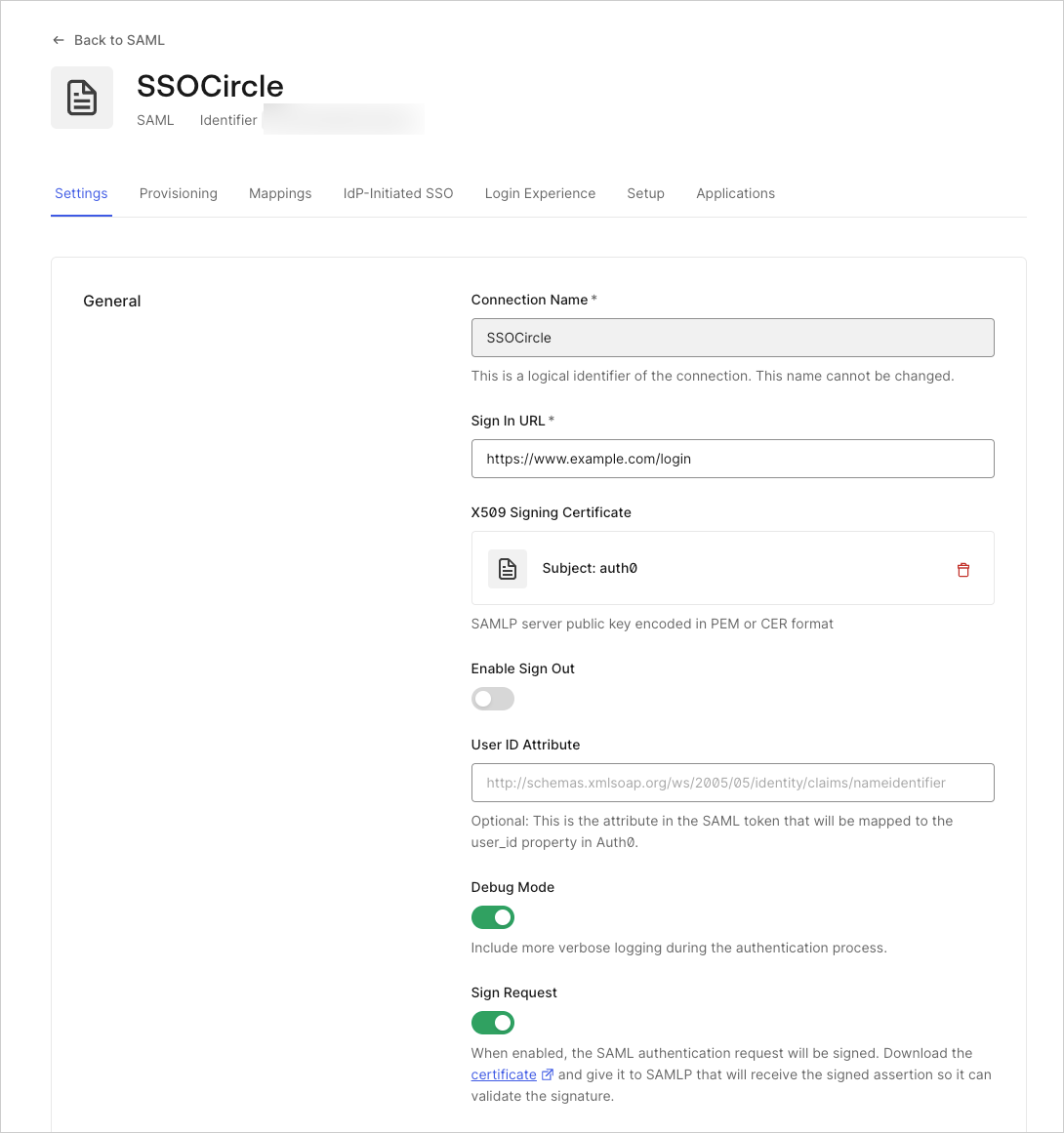Switch to the Applications tab
Screen dimensions: 1064x1133
pyautogui.click(x=735, y=193)
